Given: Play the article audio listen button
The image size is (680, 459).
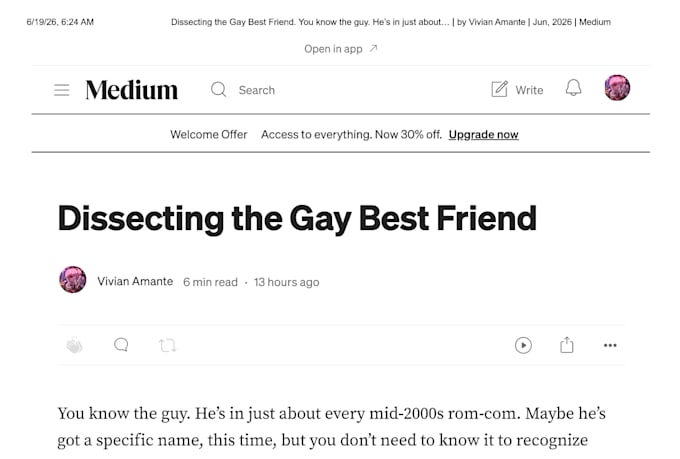Looking at the screenshot, I should click(x=523, y=345).
